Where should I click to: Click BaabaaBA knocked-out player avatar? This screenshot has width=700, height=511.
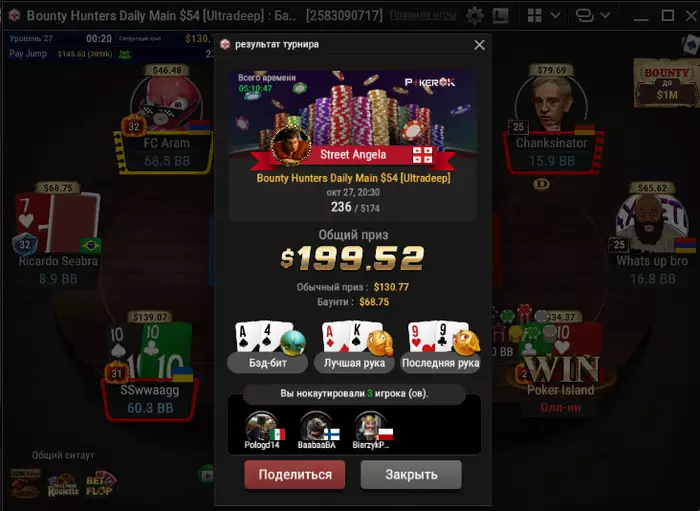316,426
